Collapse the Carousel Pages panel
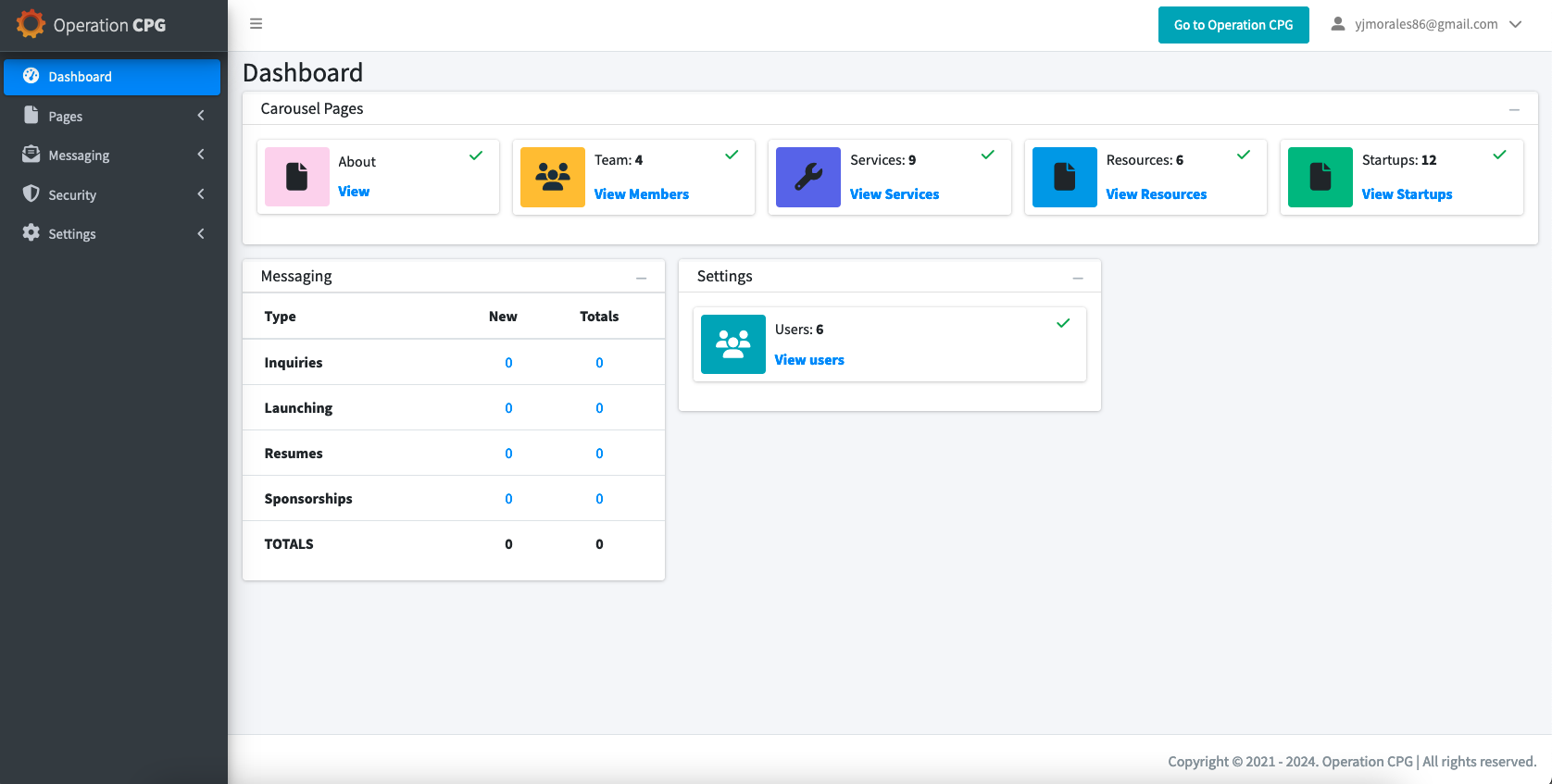1552x784 pixels. (1514, 109)
